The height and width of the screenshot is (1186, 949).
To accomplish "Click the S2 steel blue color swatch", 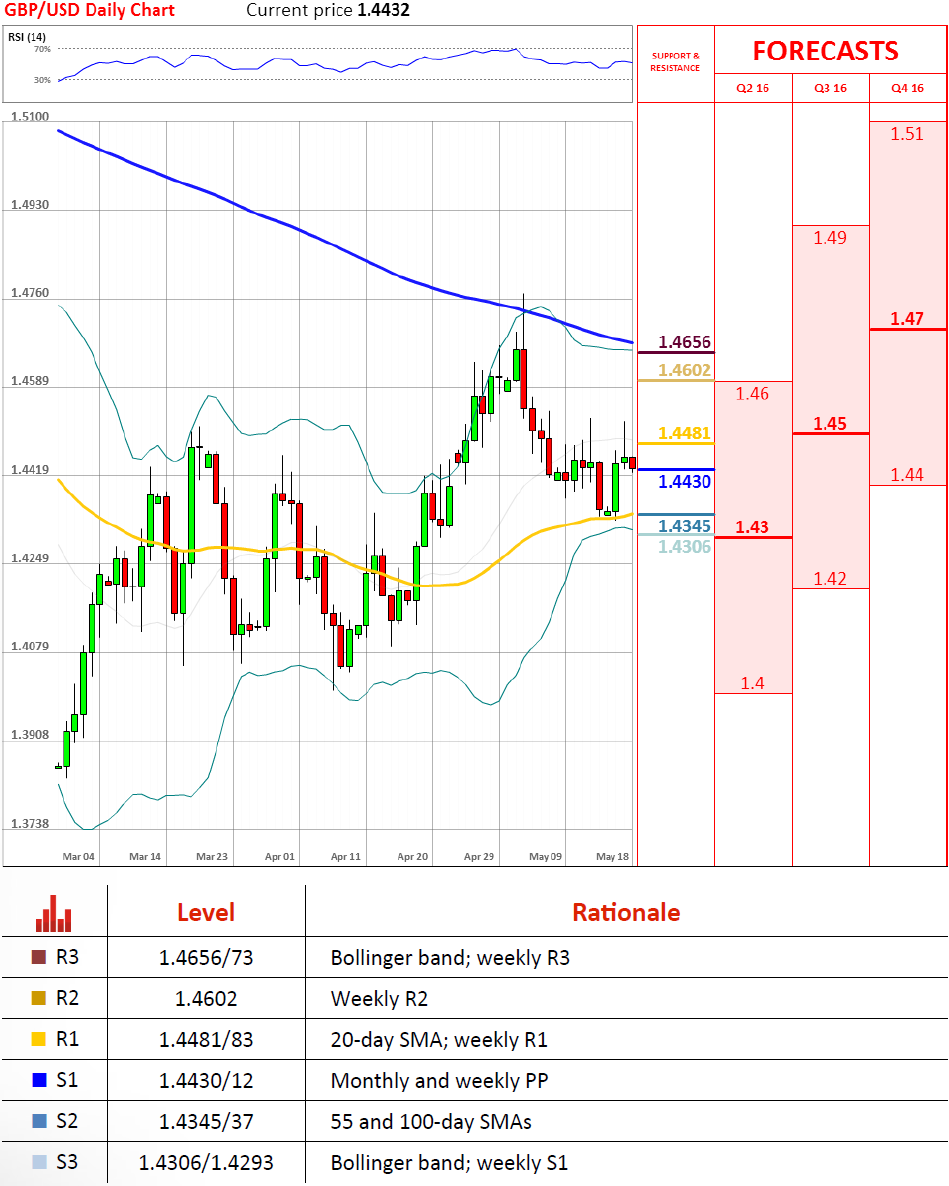I will coord(39,1120).
